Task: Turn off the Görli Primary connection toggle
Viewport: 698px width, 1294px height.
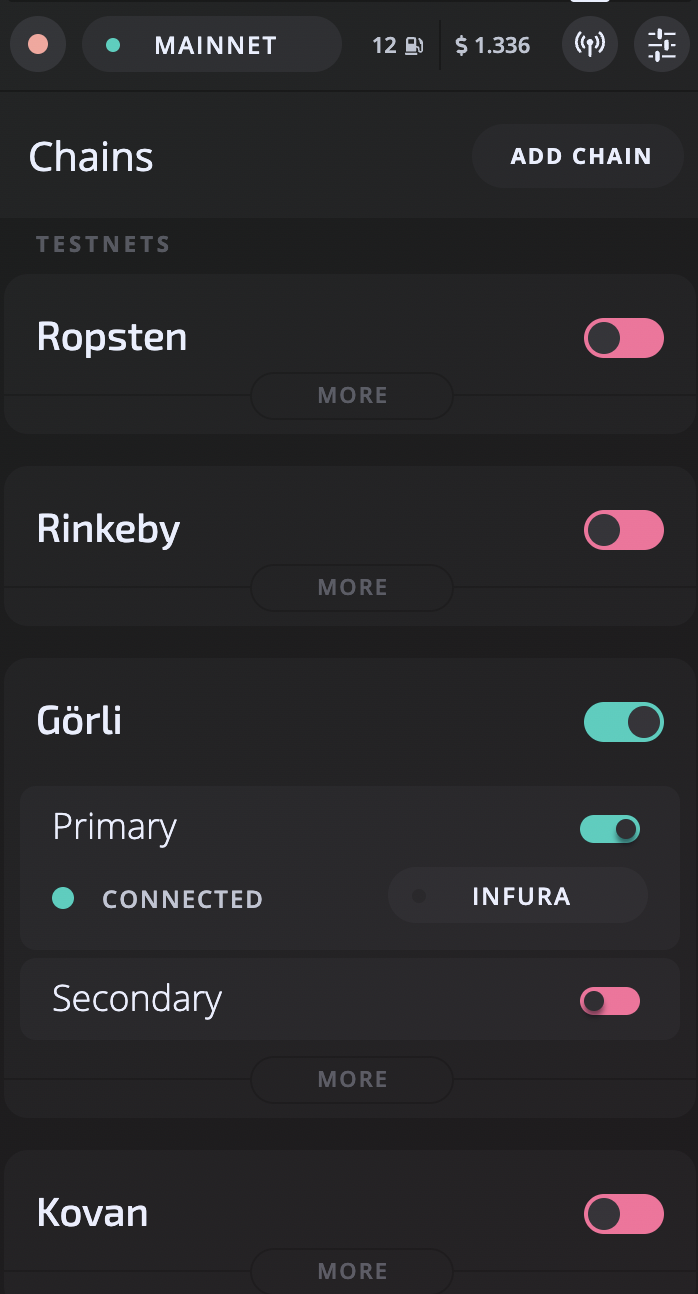Action: [610, 829]
